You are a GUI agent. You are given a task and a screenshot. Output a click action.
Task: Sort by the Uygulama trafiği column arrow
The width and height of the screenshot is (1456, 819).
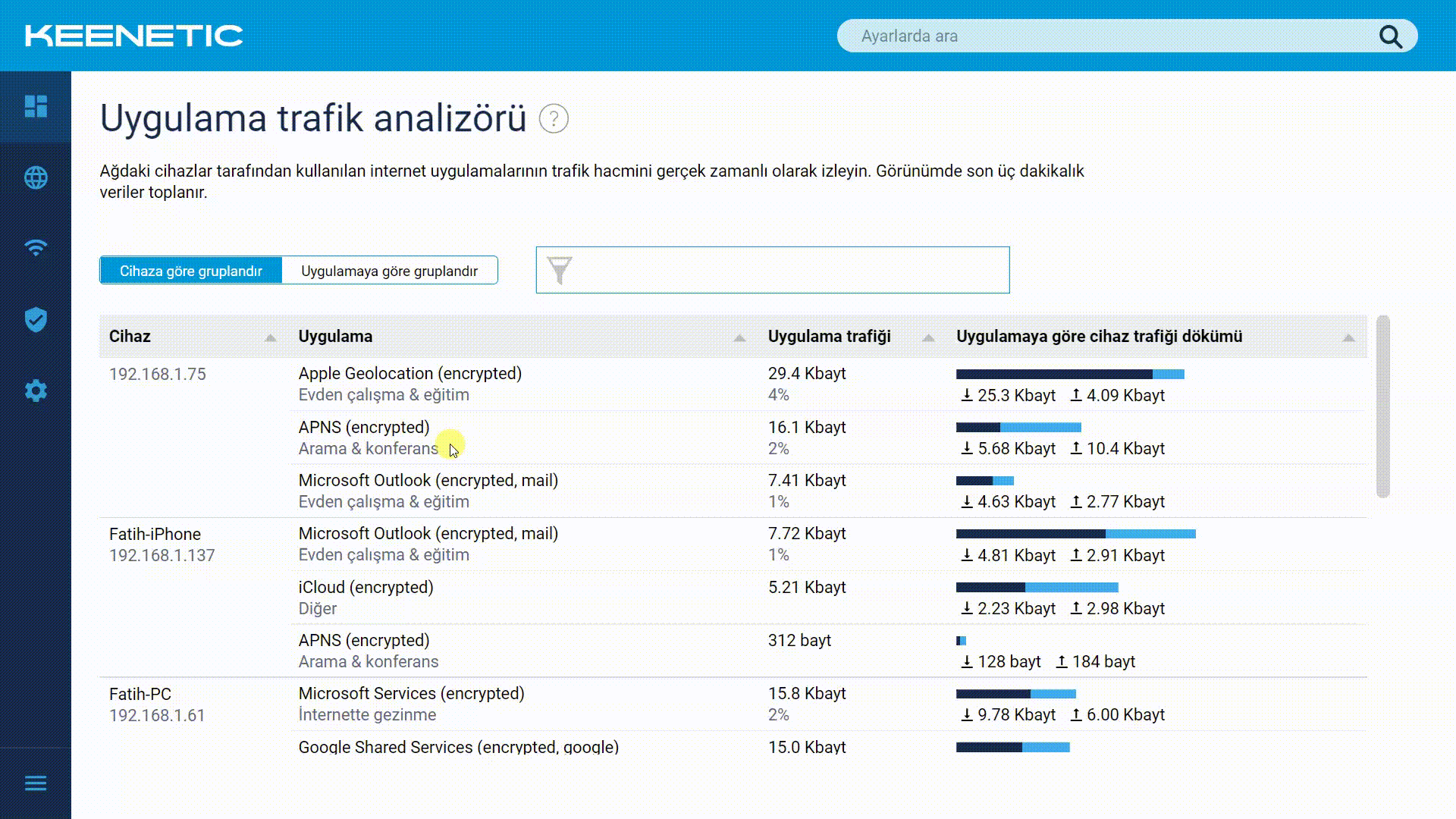click(928, 338)
